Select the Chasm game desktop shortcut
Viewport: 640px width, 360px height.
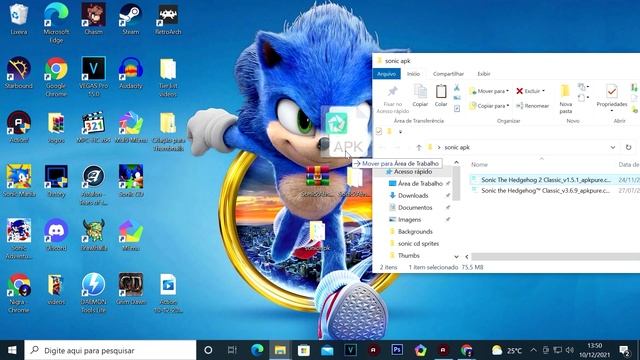[93, 18]
